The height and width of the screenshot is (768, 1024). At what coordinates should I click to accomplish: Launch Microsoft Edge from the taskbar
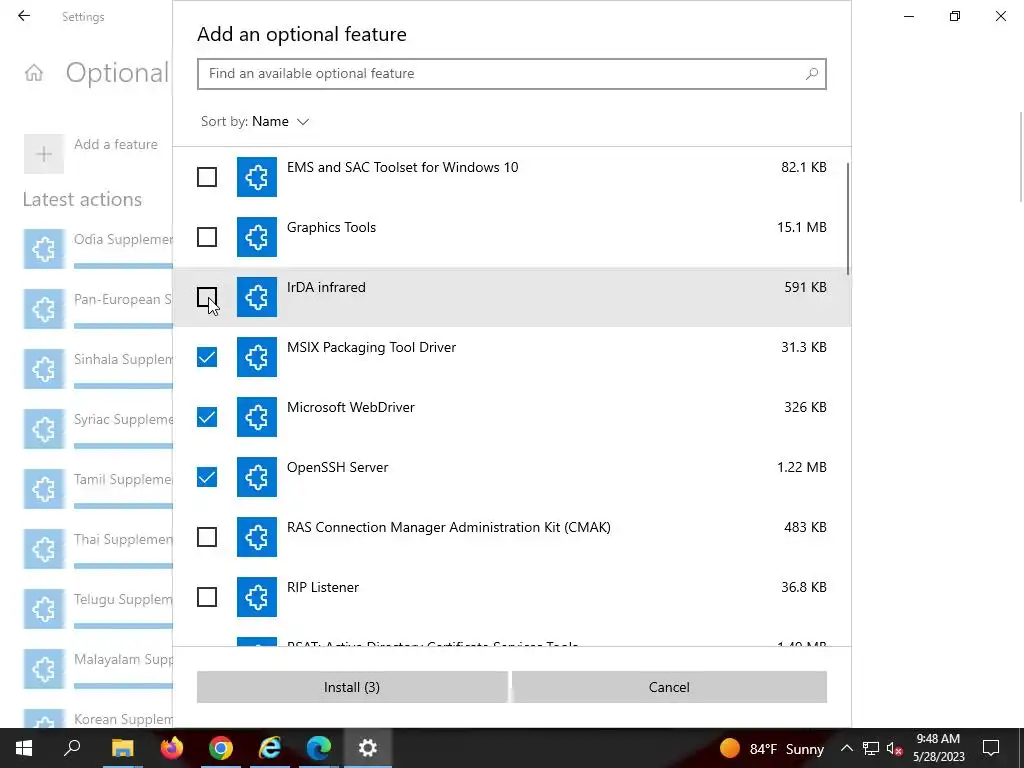[319, 748]
